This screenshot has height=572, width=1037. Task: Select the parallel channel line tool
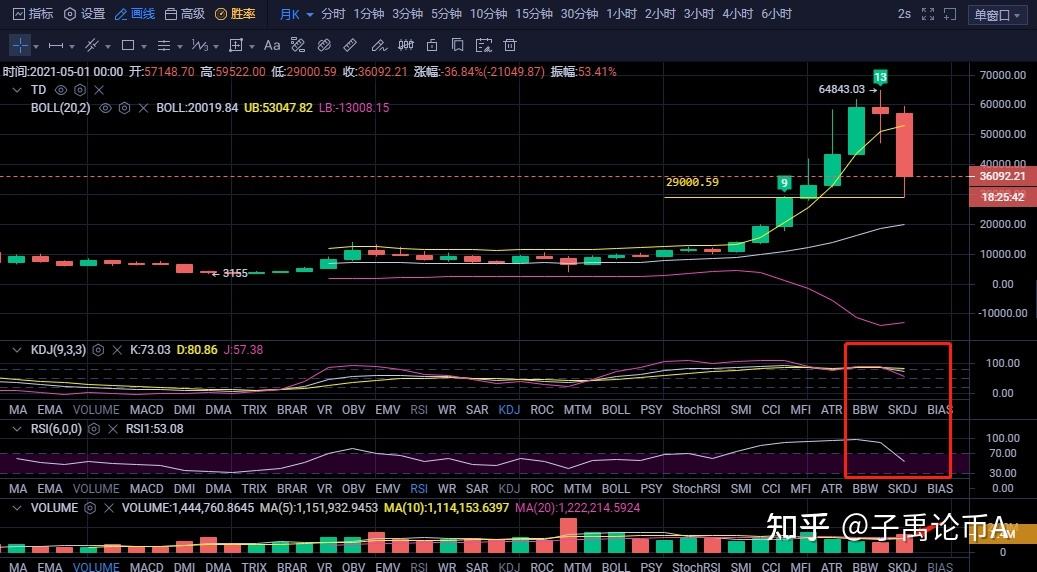pyautogui.click(x=92, y=46)
